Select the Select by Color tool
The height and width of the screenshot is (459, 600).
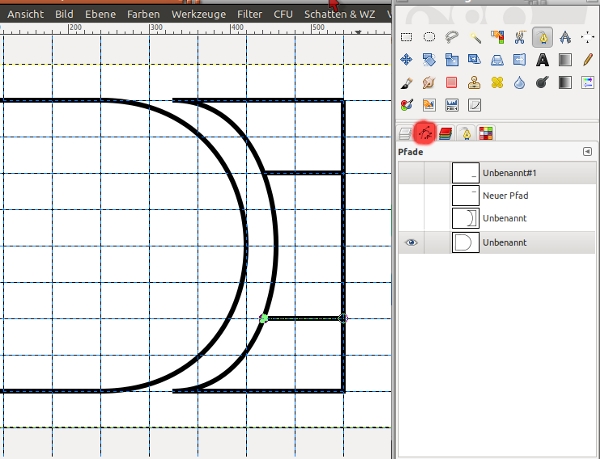click(497, 37)
